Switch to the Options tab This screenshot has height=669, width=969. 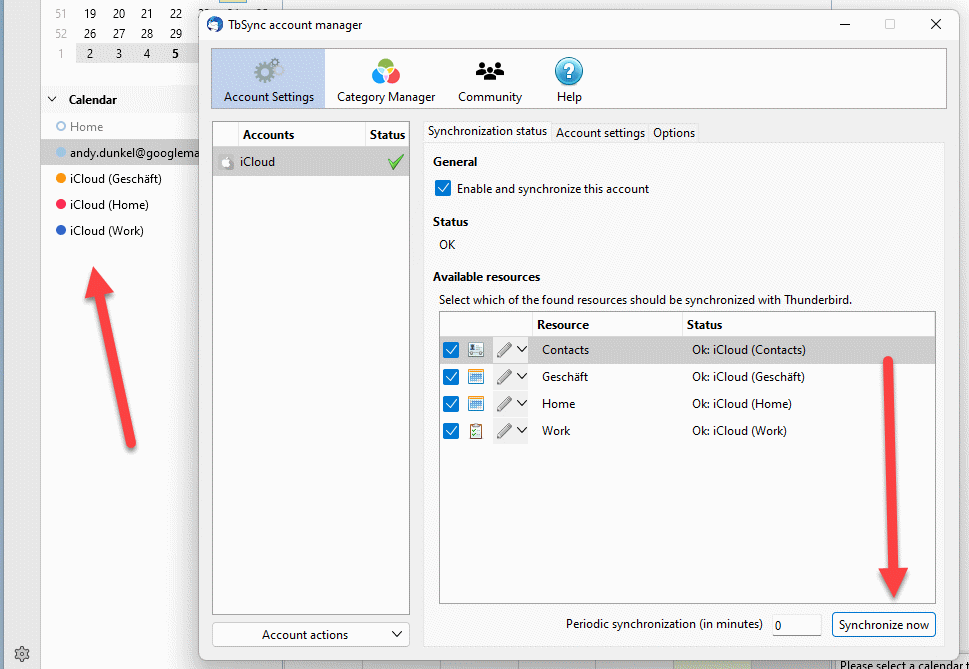tap(674, 133)
